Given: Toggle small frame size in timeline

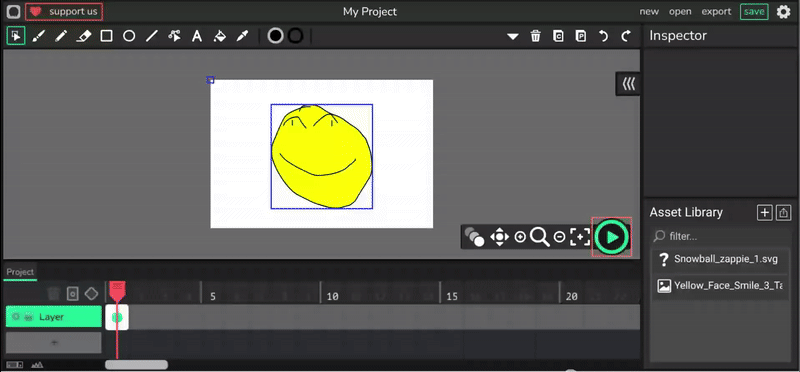Looking at the screenshot, I should [15, 364].
